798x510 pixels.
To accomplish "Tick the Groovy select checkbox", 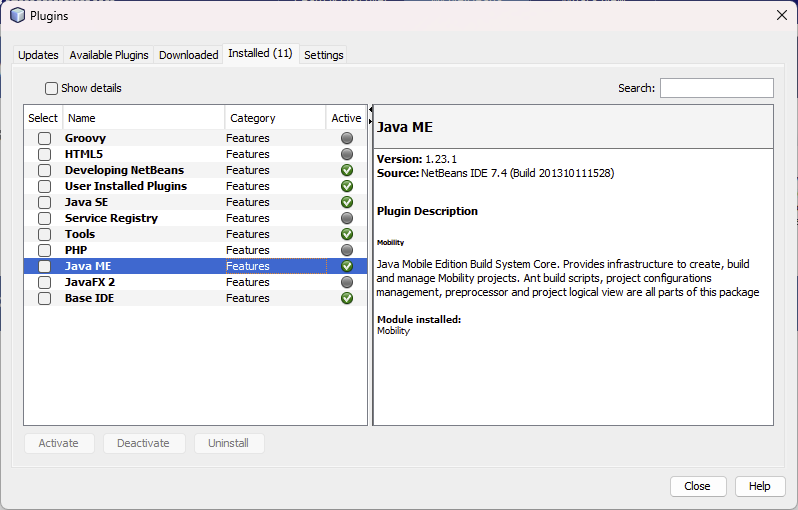I will point(44,138).
